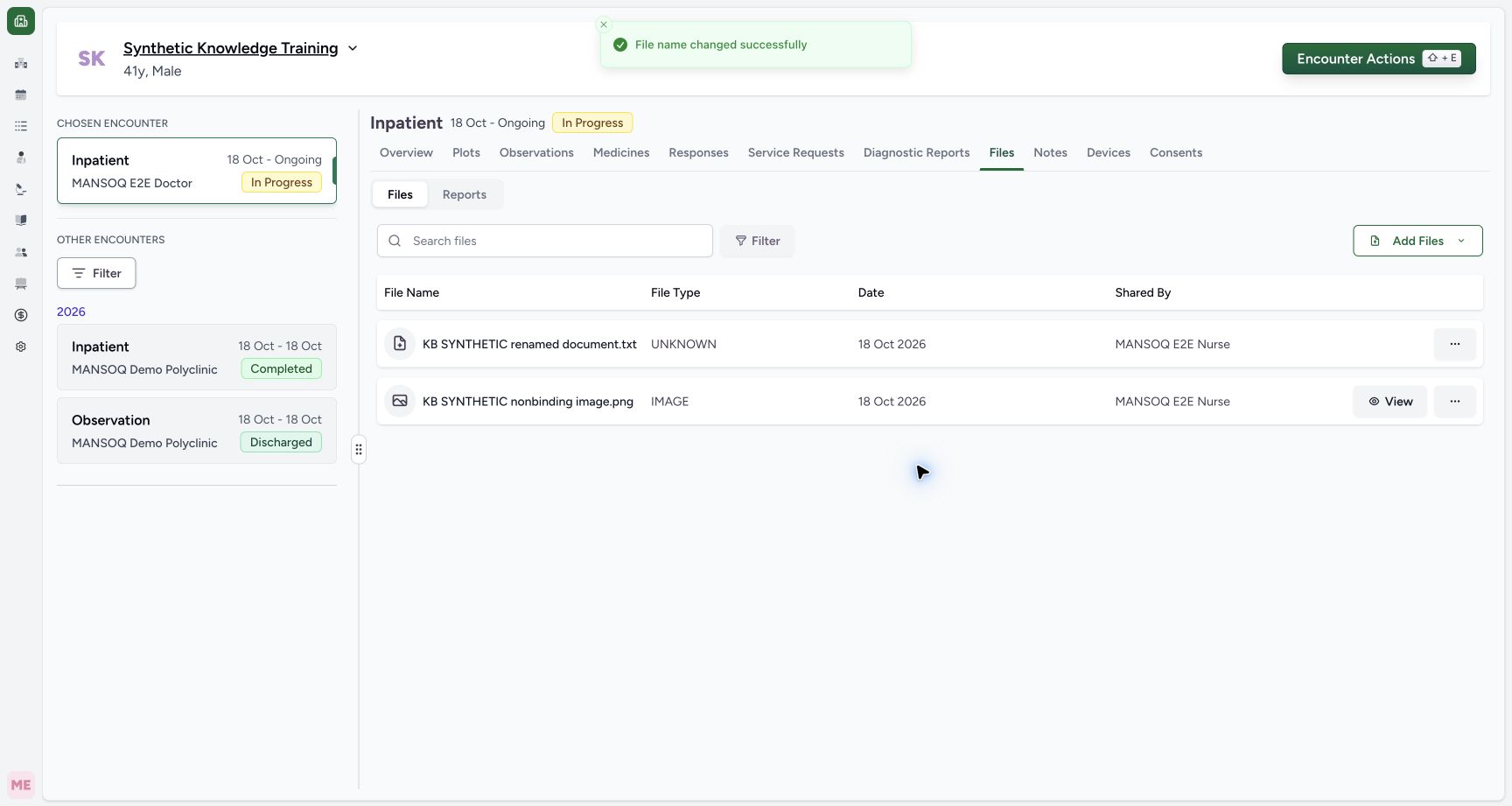This screenshot has width=1512, height=806.
Task: Open the files Filter button
Action: click(758, 241)
